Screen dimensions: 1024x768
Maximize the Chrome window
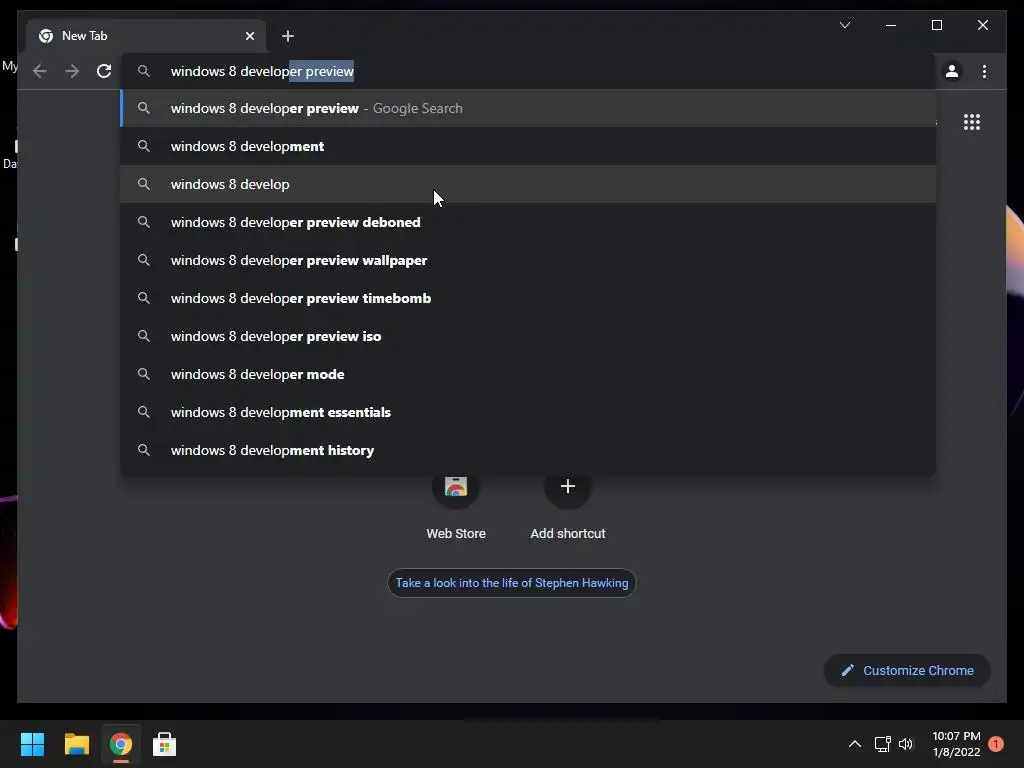tap(936, 25)
